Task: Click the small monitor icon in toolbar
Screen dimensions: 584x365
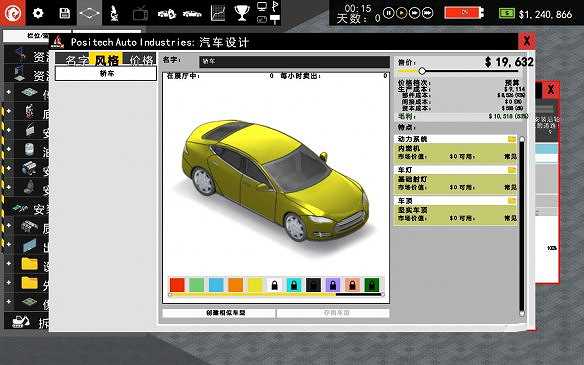Action: pos(262,6)
